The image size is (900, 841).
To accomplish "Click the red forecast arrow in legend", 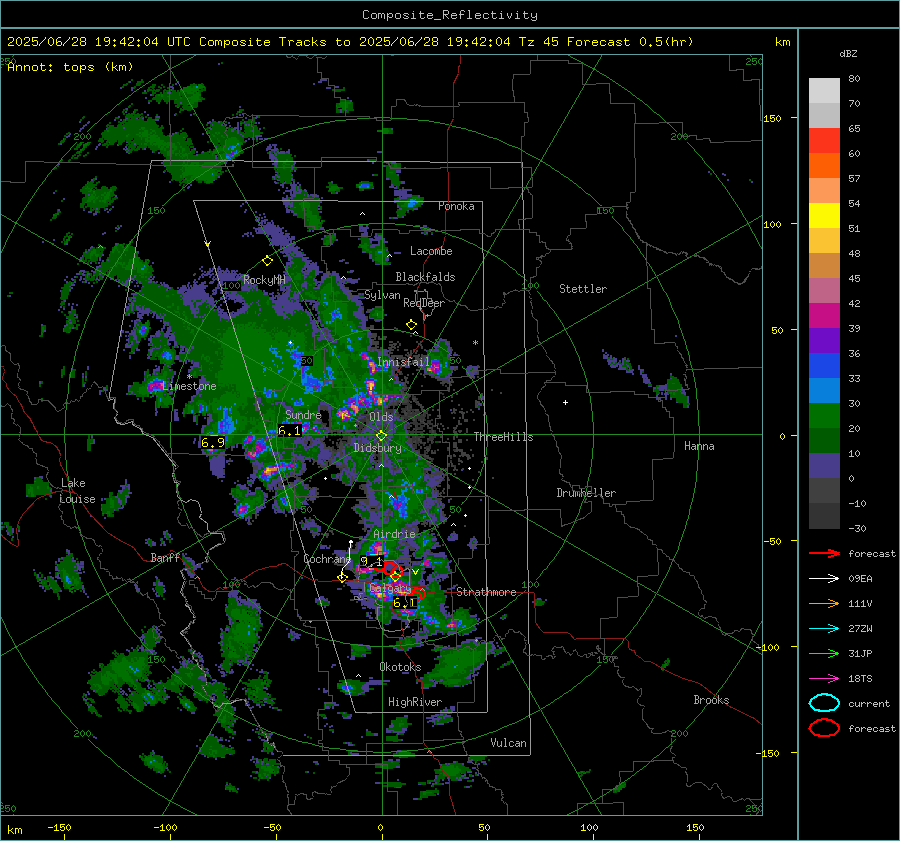I will 824,553.
